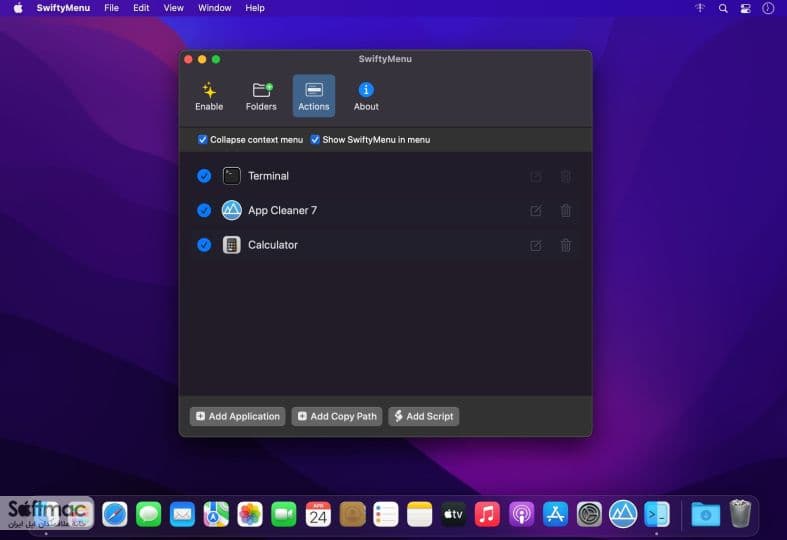Open FaceTime from the Dock
Screen dimensions: 787x540
284,514
